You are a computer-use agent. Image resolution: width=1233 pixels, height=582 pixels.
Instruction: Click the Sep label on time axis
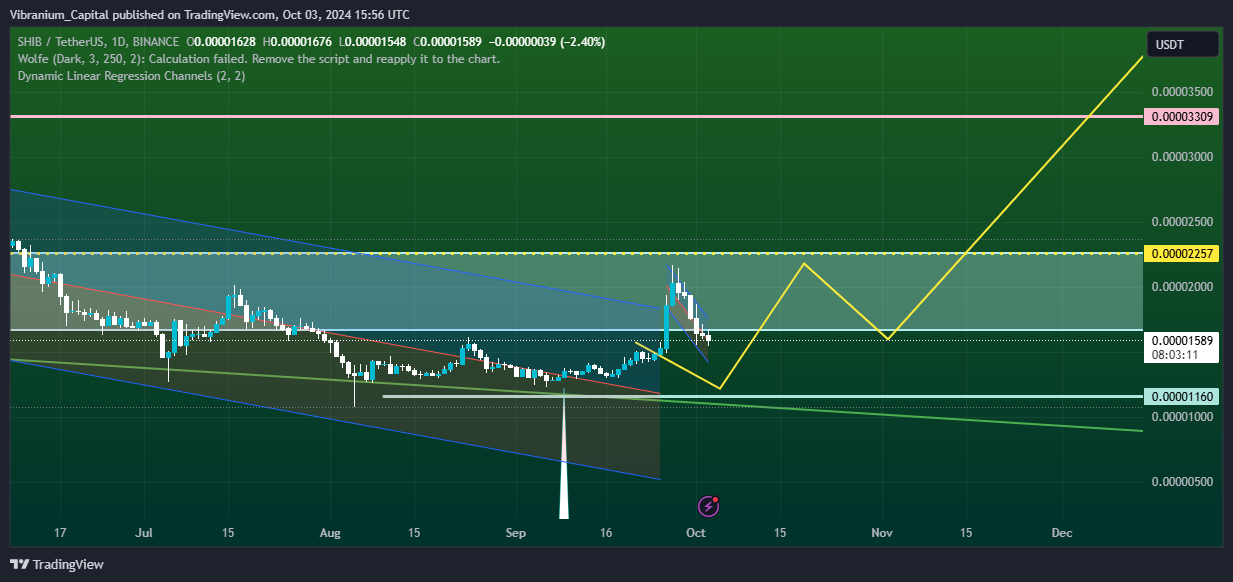click(515, 533)
